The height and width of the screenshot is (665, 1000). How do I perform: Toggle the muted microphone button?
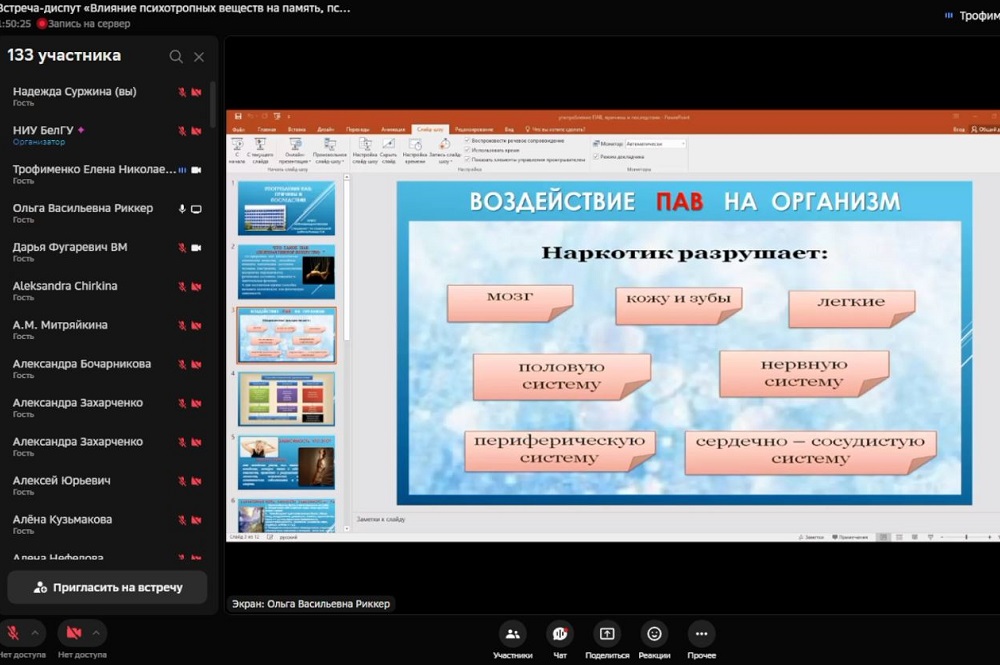click(14, 633)
